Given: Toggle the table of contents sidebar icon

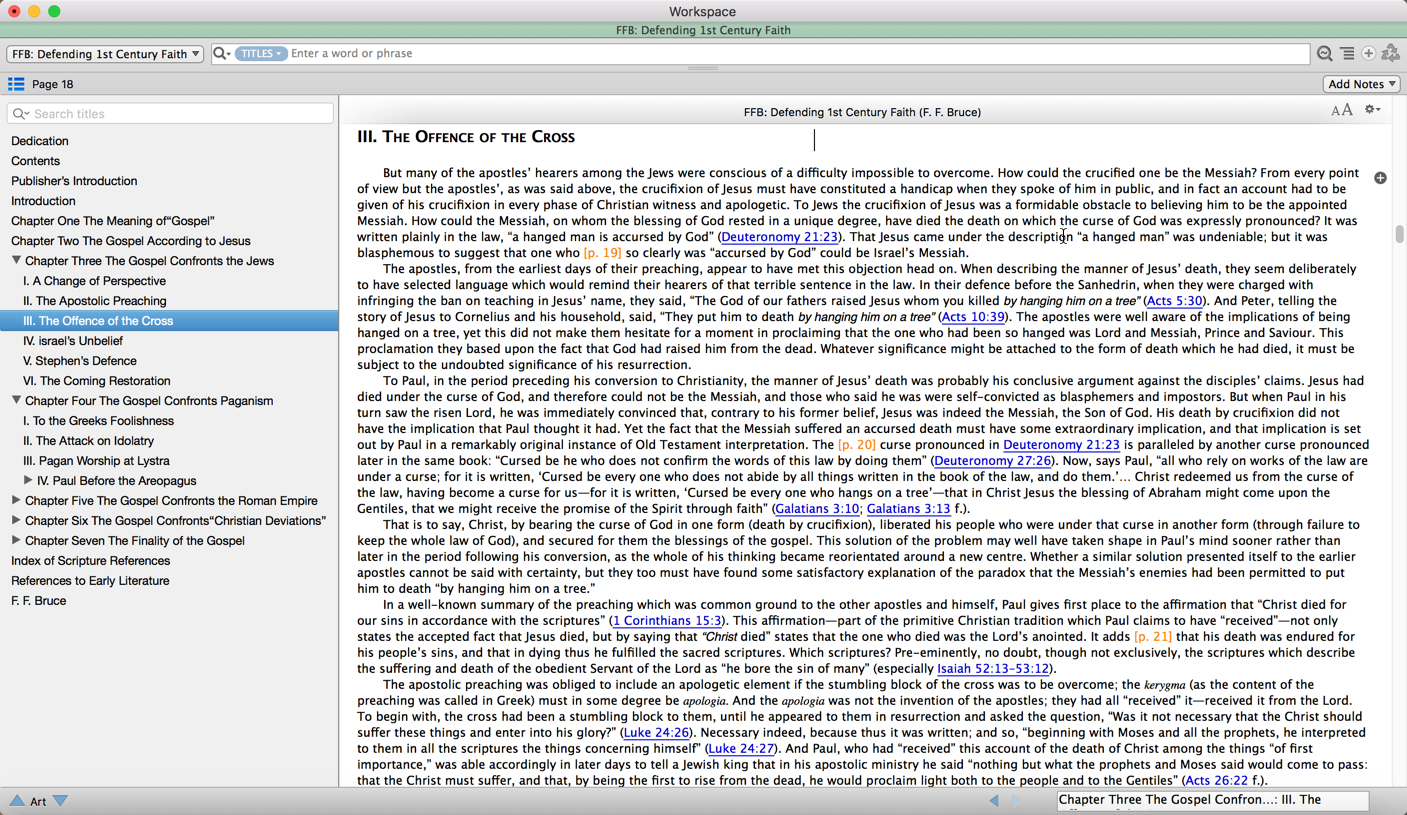Looking at the screenshot, I should (x=16, y=84).
